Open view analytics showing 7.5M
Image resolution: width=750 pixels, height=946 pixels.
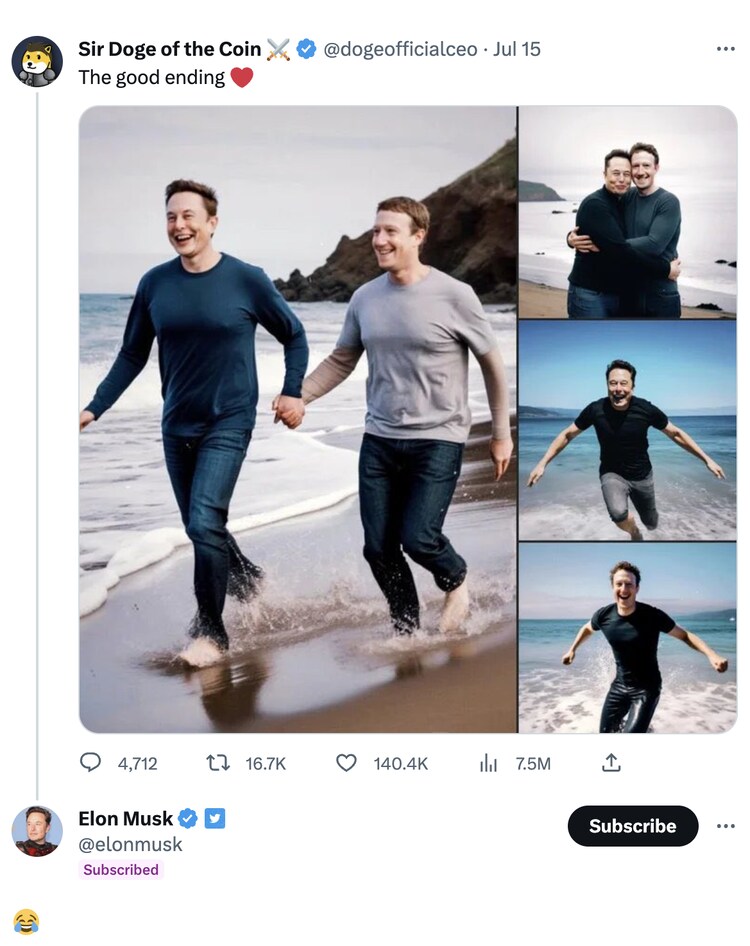coord(488,763)
